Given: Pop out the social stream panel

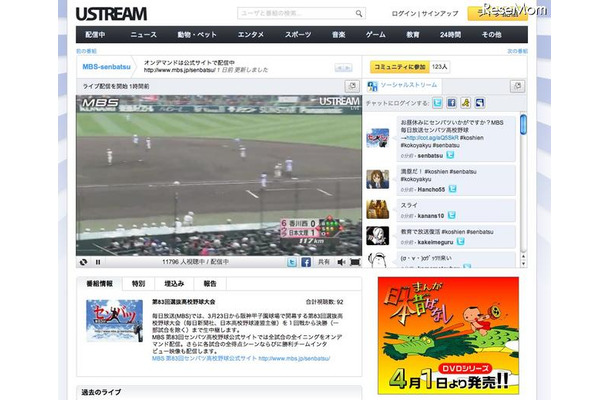Looking at the screenshot, I should pos(517,86).
